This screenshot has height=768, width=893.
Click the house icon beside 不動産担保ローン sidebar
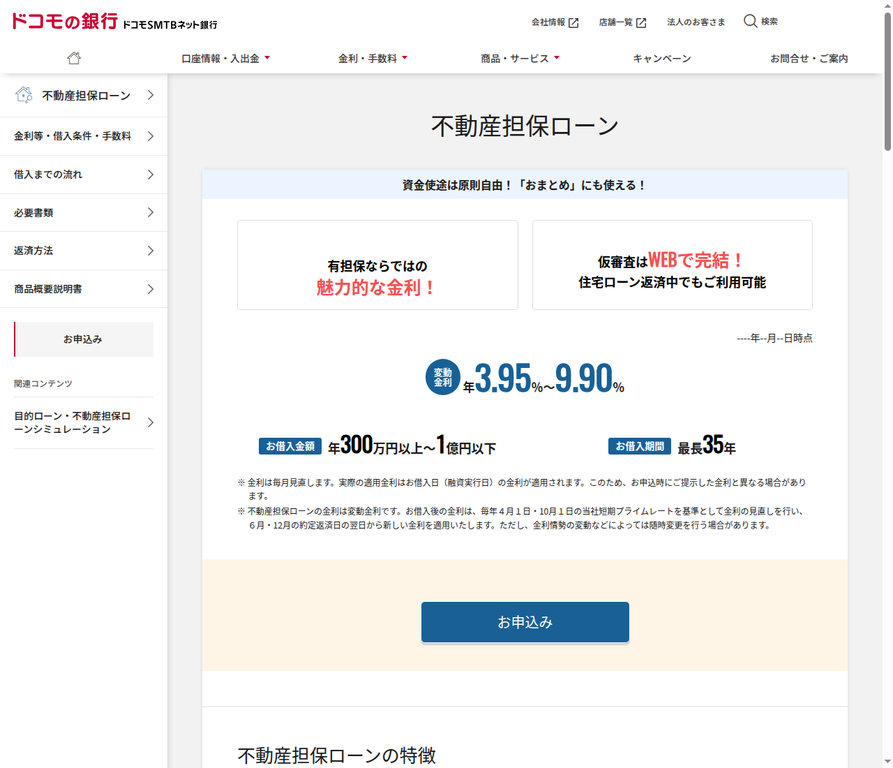(x=24, y=95)
